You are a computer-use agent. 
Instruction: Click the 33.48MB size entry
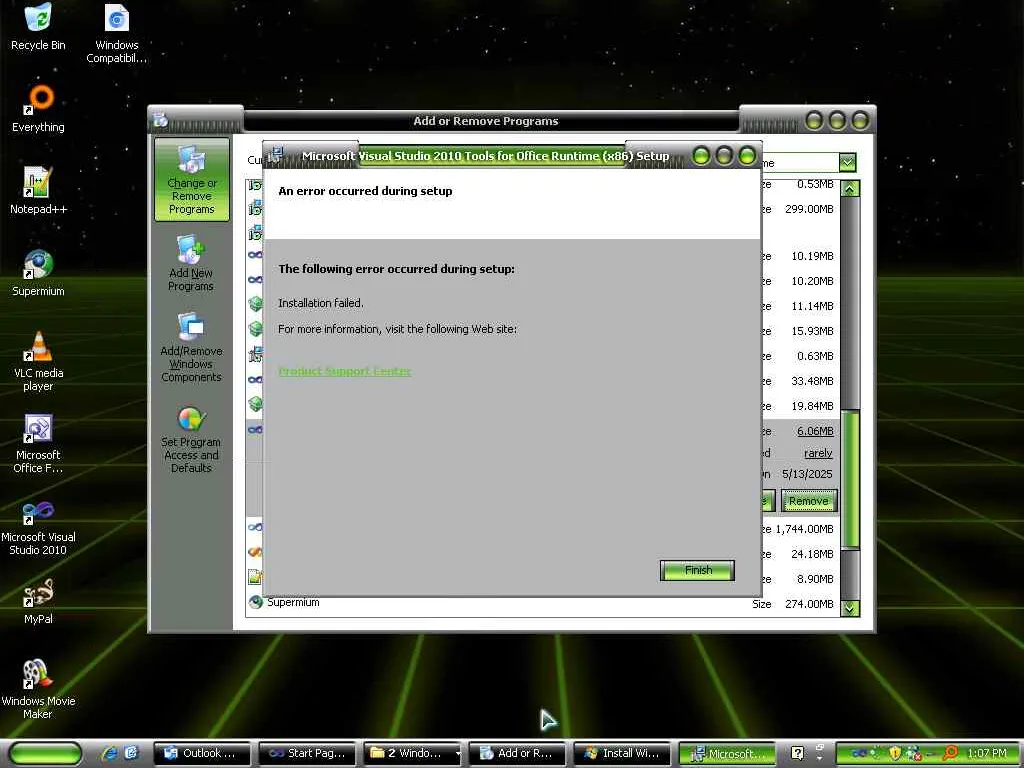point(812,381)
